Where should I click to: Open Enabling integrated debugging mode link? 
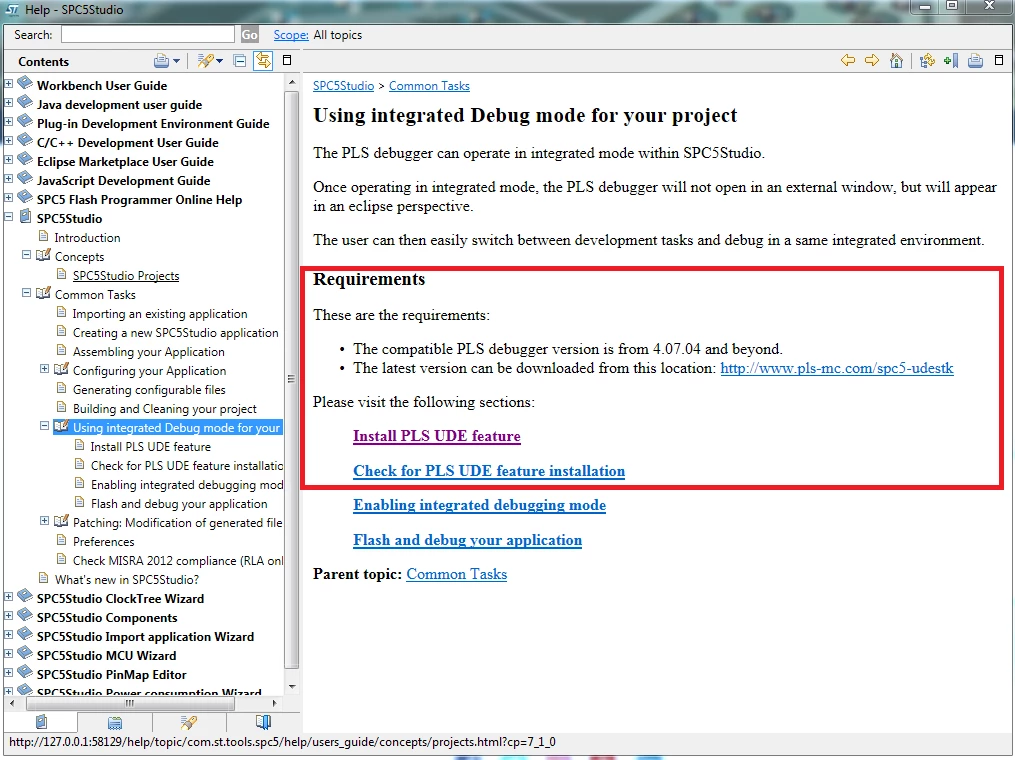[479, 505]
